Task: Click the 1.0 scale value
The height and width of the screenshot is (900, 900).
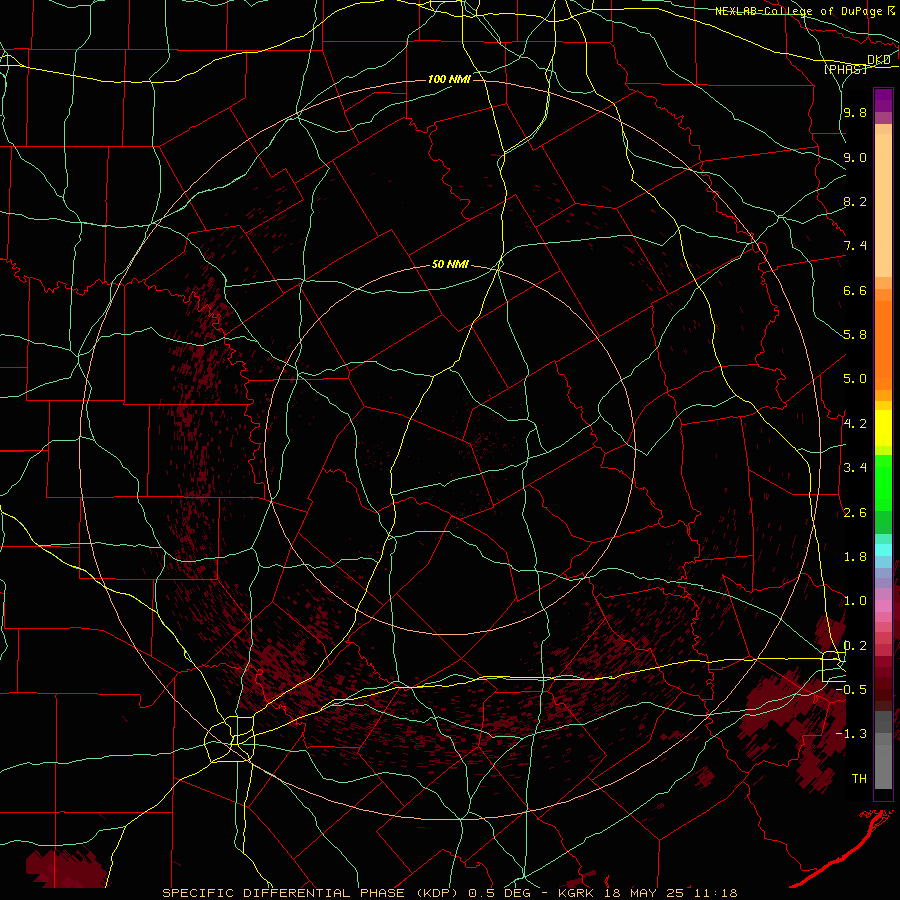Action: (855, 601)
